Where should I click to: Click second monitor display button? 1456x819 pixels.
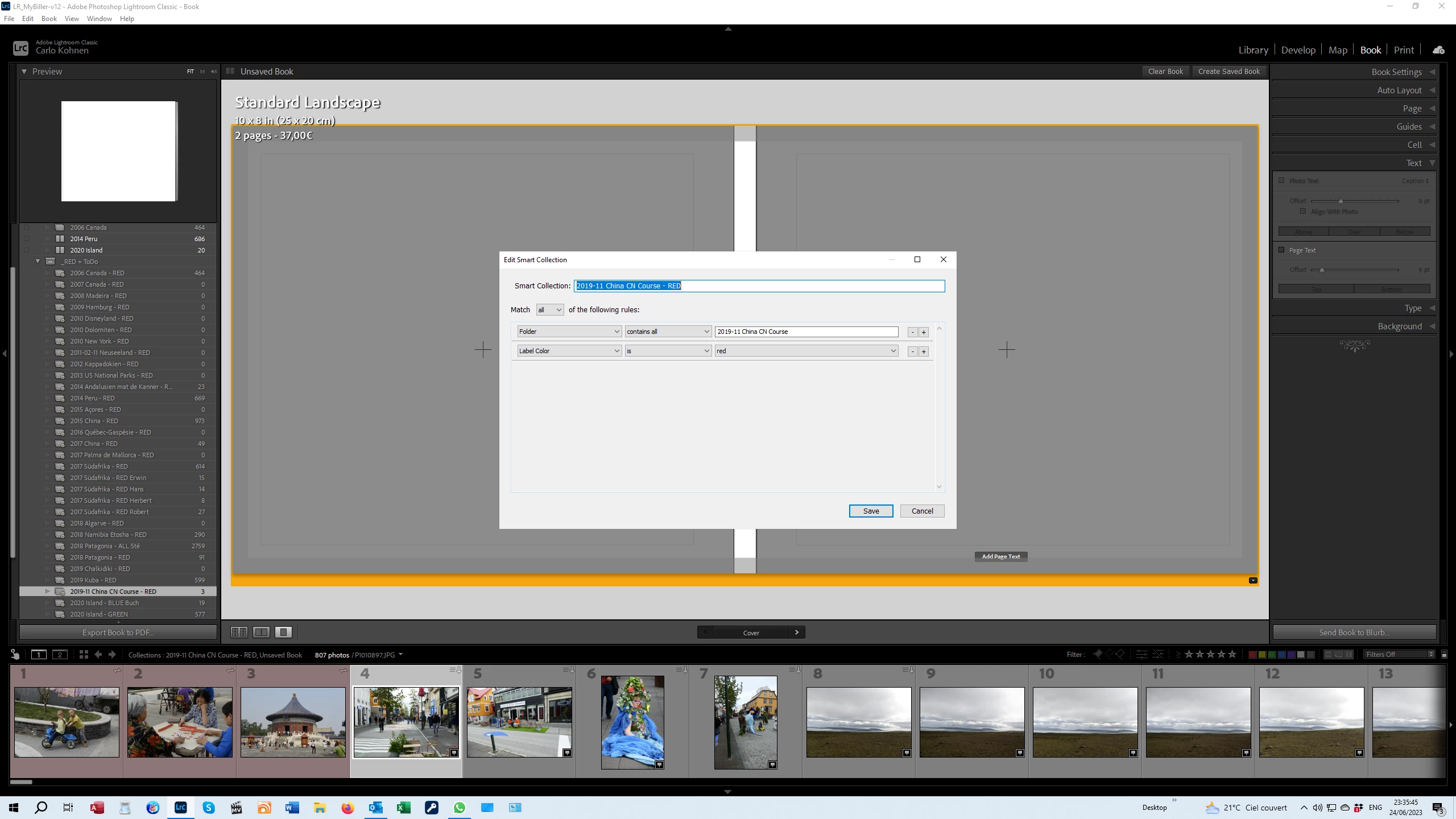pos(60,655)
